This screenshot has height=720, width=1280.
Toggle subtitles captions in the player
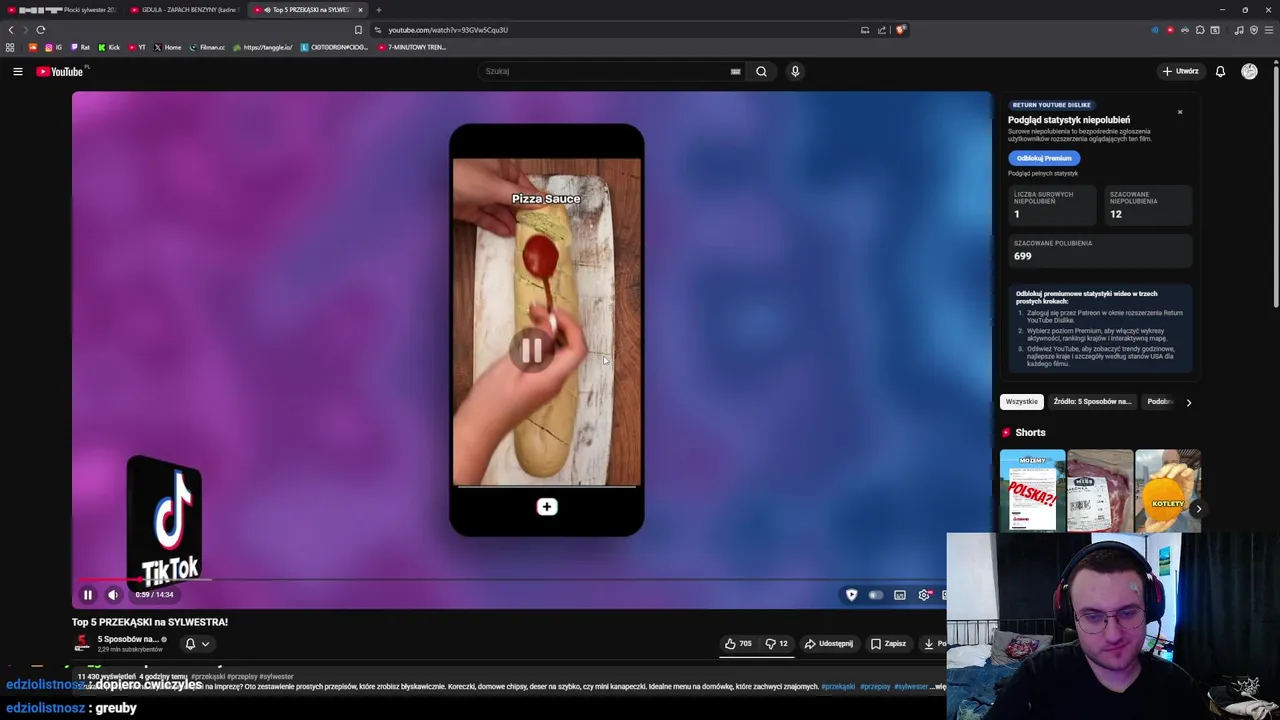(900, 595)
